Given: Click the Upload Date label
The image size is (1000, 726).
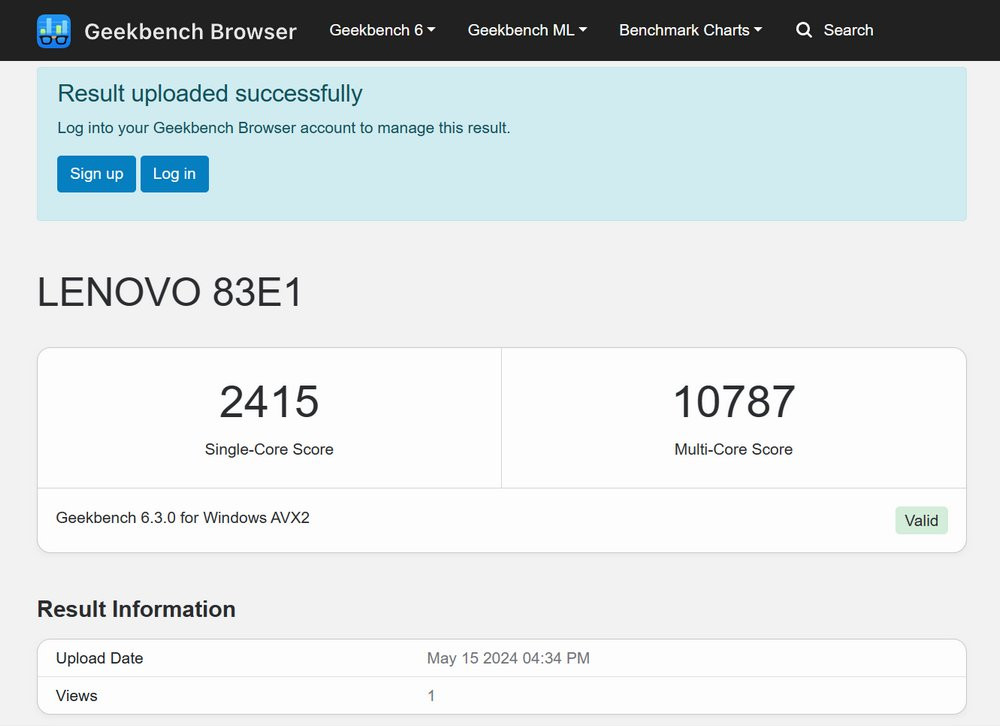Looking at the screenshot, I should [x=99, y=658].
